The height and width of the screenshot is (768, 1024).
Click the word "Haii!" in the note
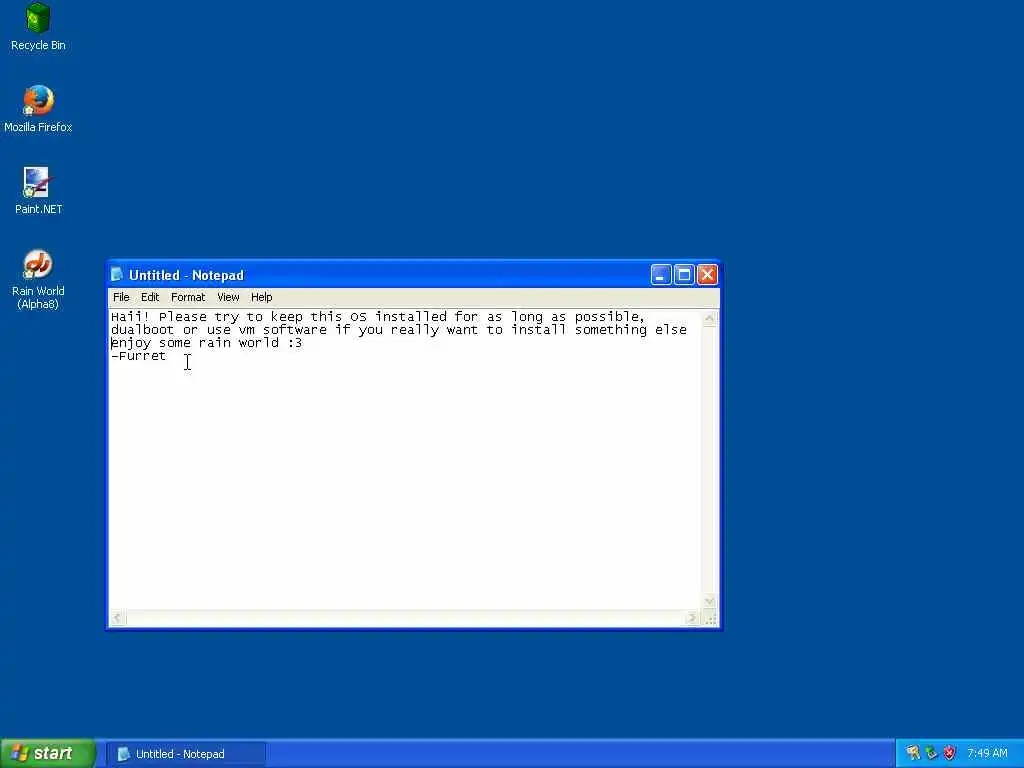[131, 317]
